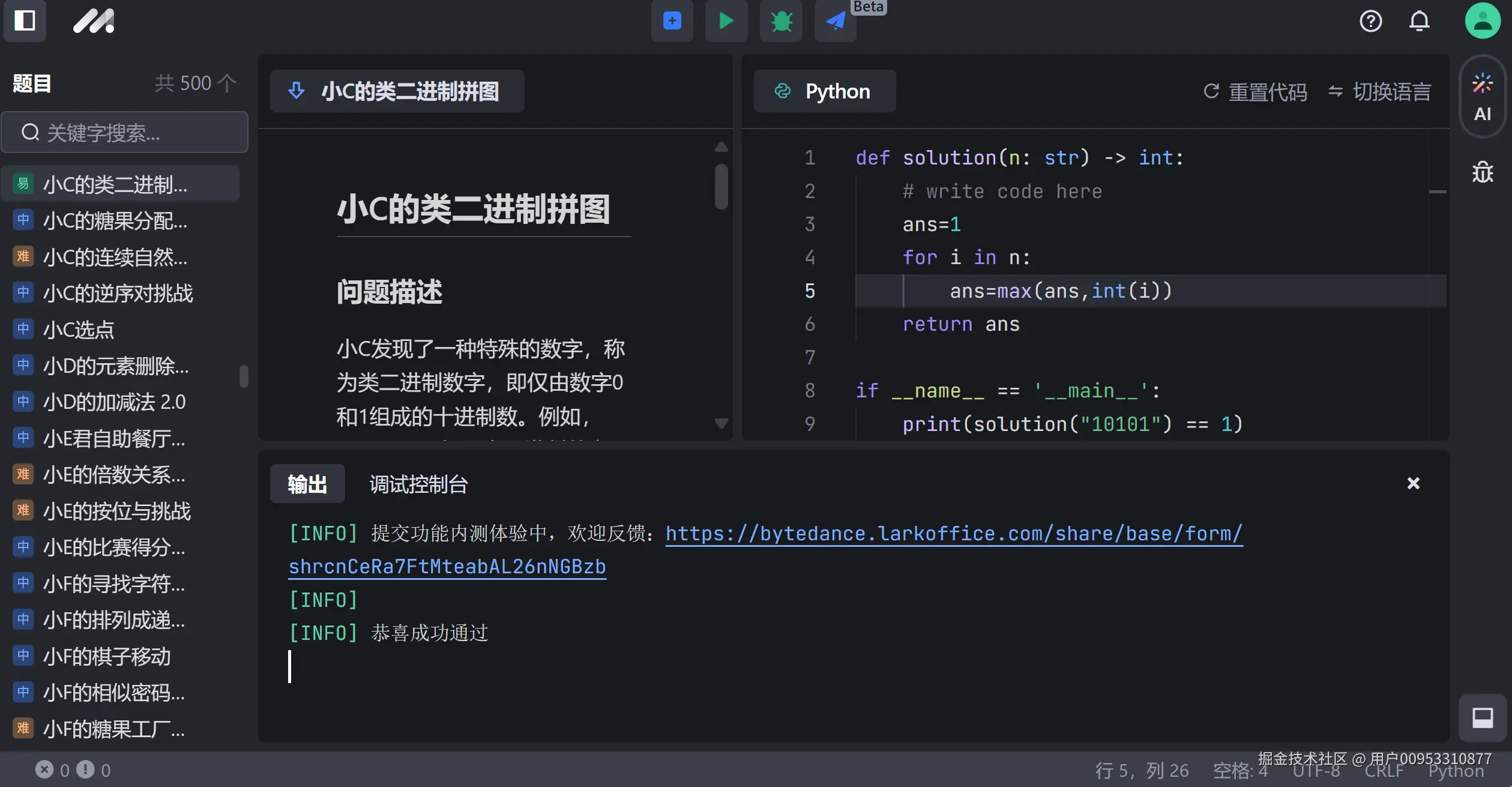Close the output panel

(x=1413, y=483)
